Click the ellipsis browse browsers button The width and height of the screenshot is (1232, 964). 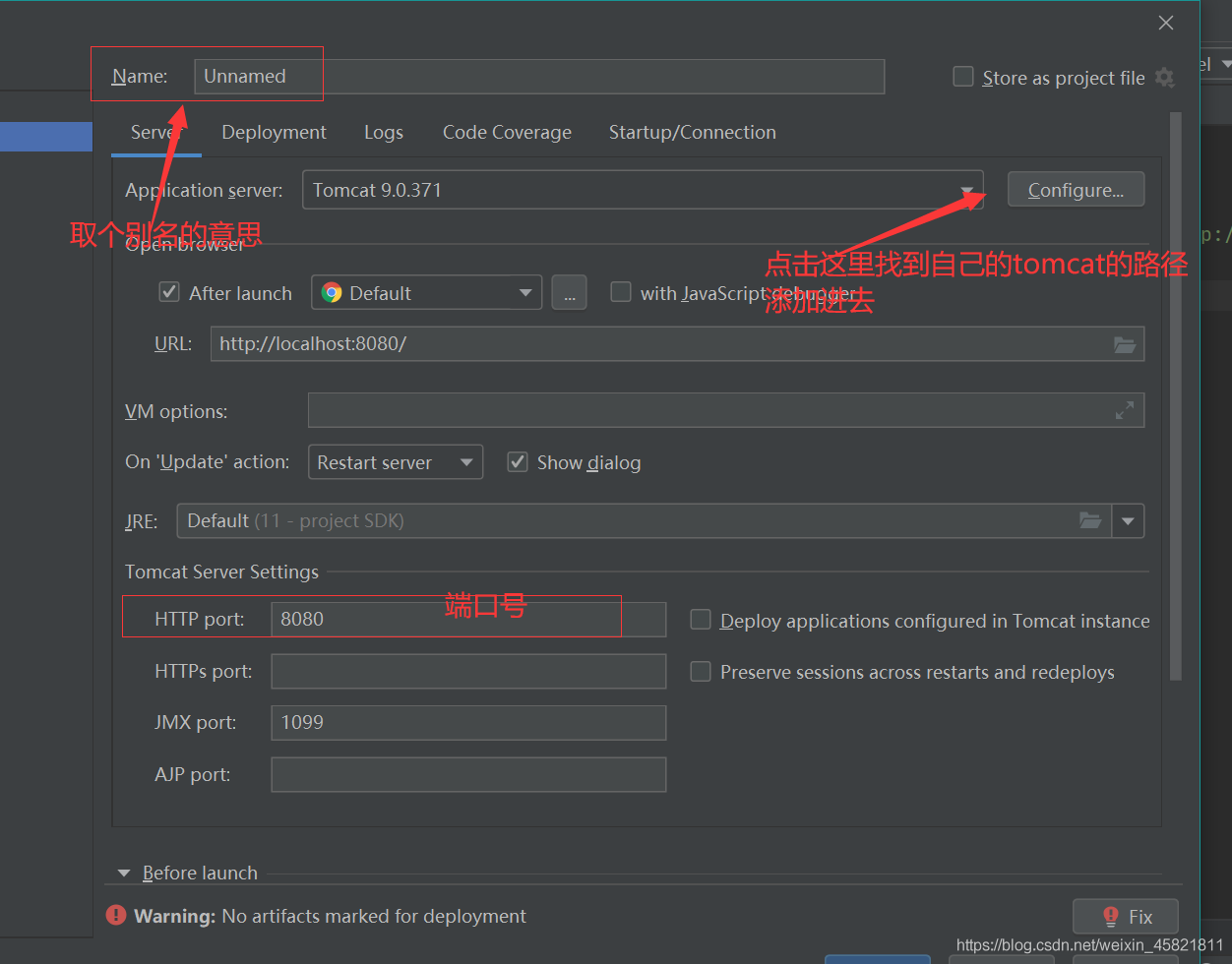pos(569,292)
